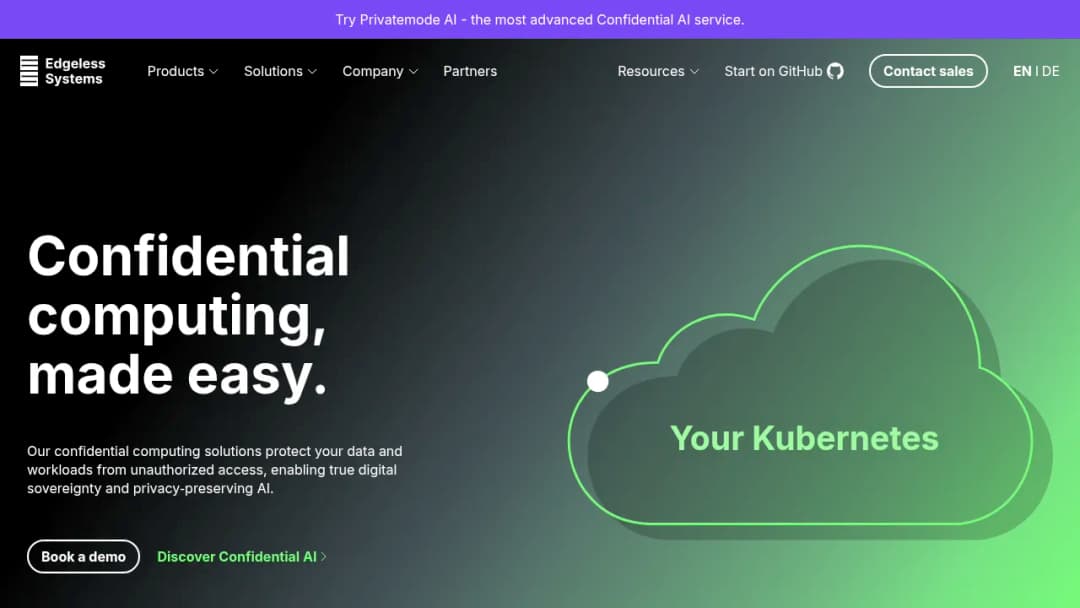Switch language to EN
1080x608 pixels.
point(1021,71)
